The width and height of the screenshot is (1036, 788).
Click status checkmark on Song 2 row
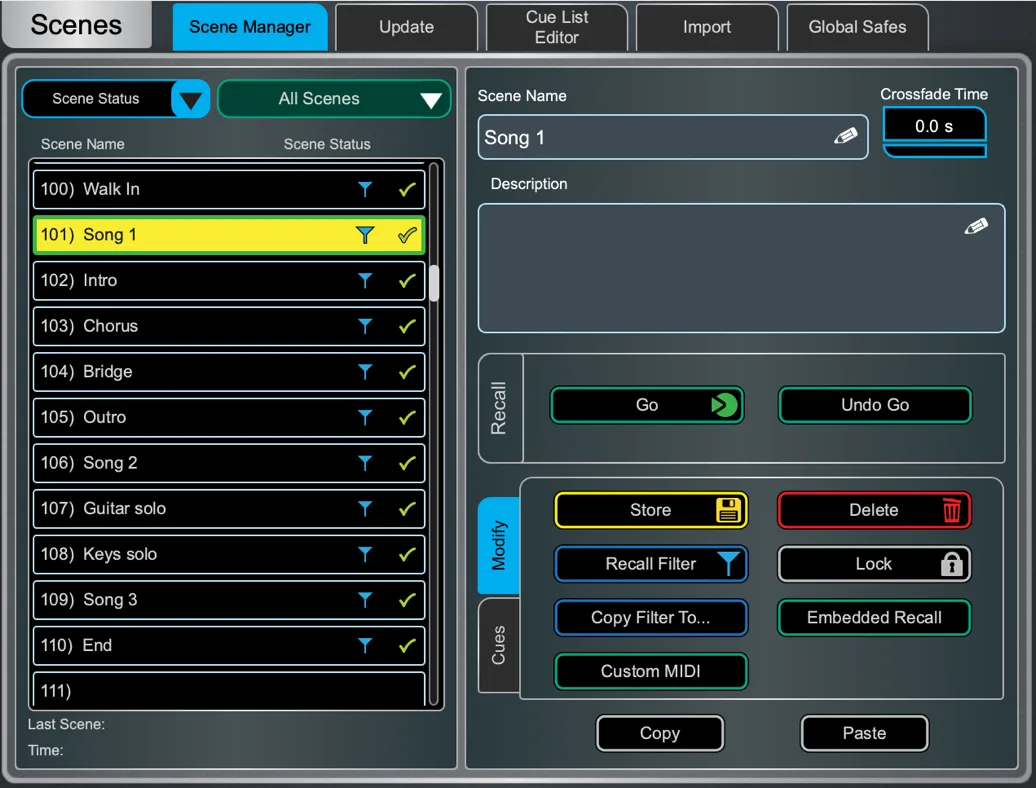407,463
